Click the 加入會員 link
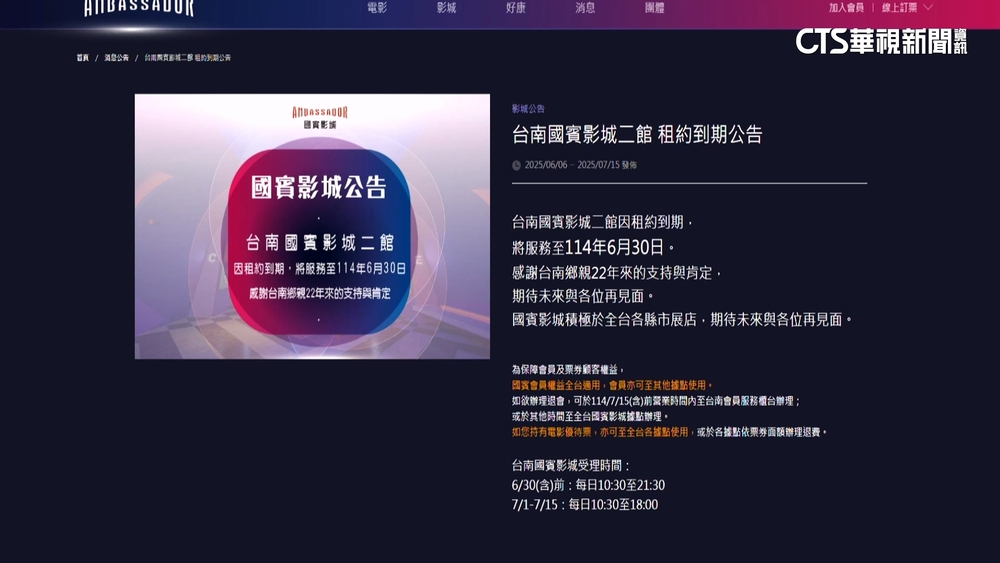The height and width of the screenshot is (563, 1000). pyautogui.click(x=846, y=8)
